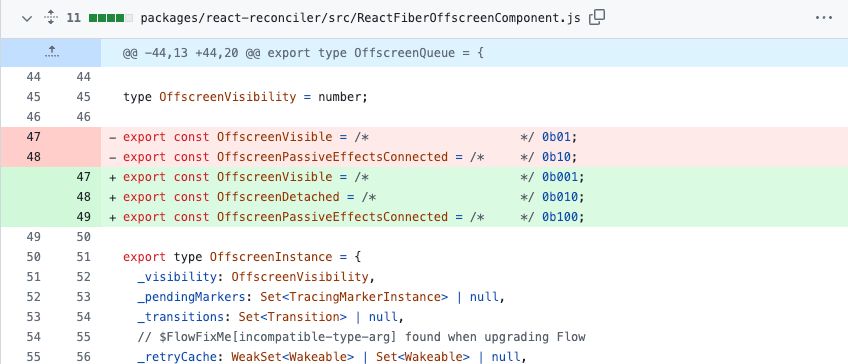Open the ReactFiberOffscreenComponent.js file path link
Viewport: 848px width, 364px height.
[x=360, y=18]
